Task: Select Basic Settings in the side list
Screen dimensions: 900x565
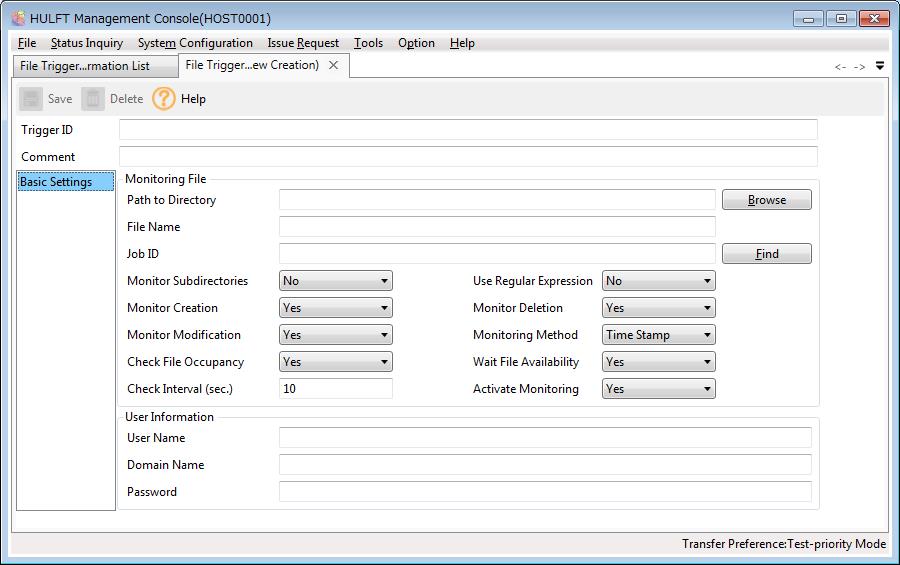Action: (66, 181)
